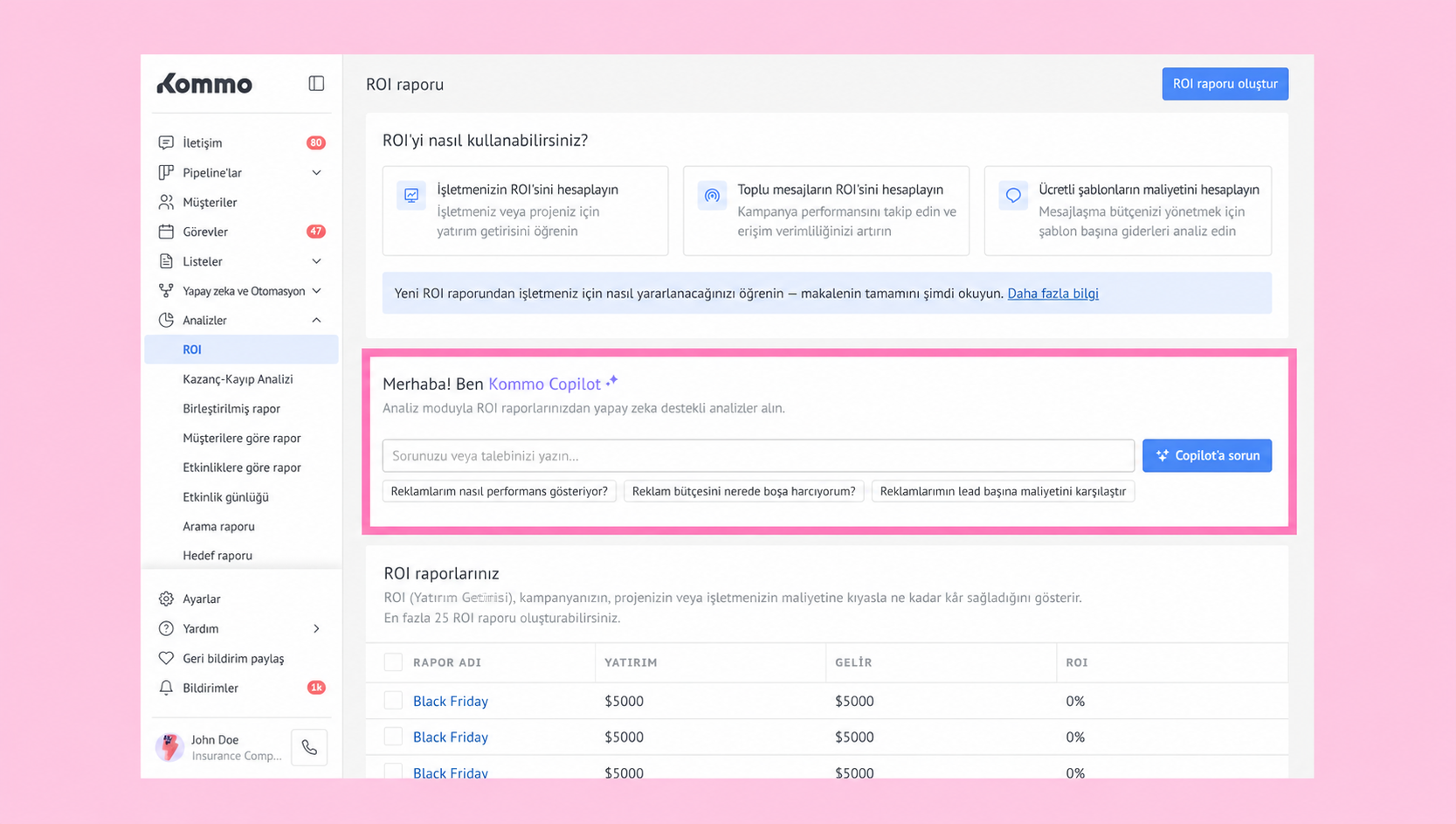The height and width of the screenshot is (824, 1456).
Task: Open Hedef raporu
Action: click(x=217, y=556)
